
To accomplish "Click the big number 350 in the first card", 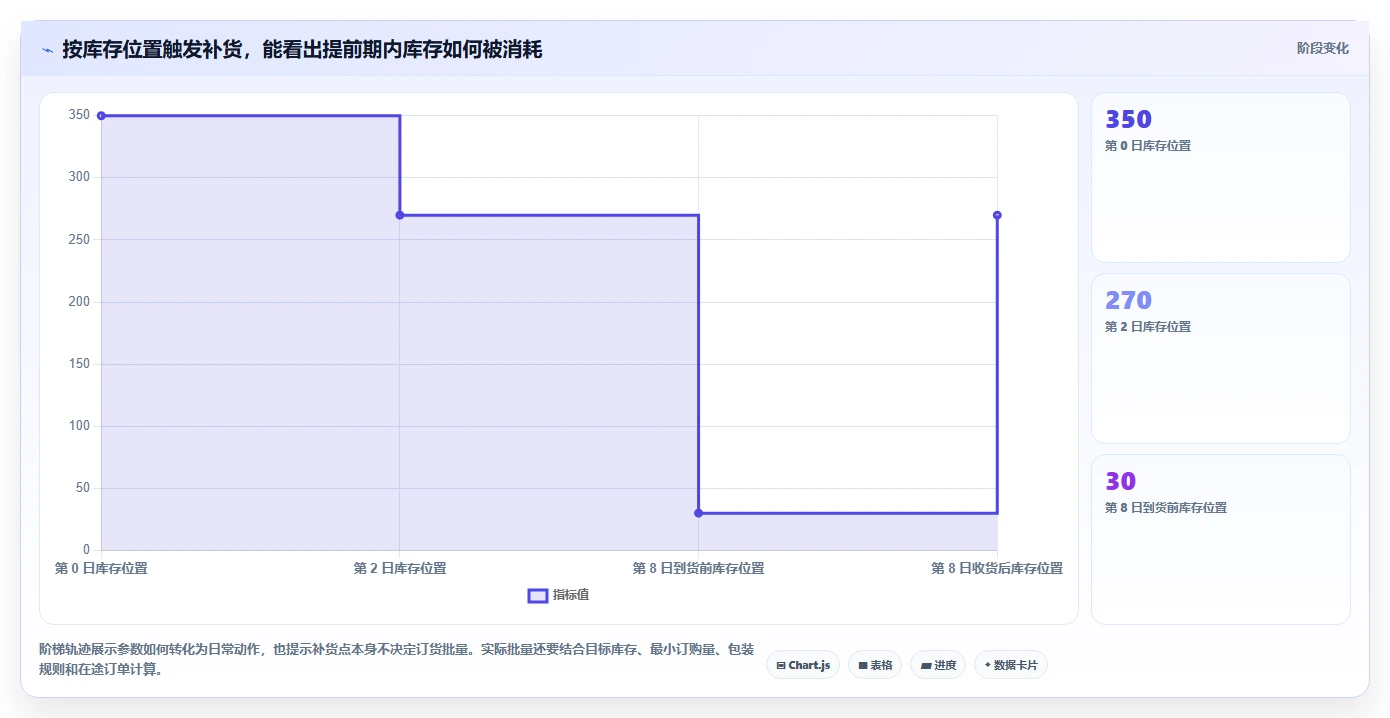I will pyautogui.click(x=1128, y=119).
